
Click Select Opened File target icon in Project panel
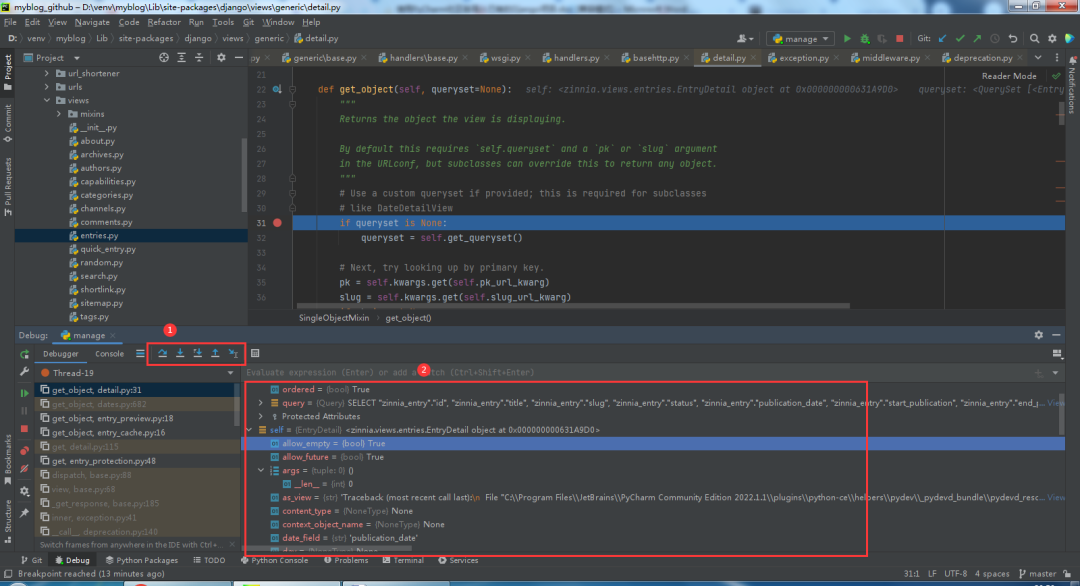pos(164,58)
